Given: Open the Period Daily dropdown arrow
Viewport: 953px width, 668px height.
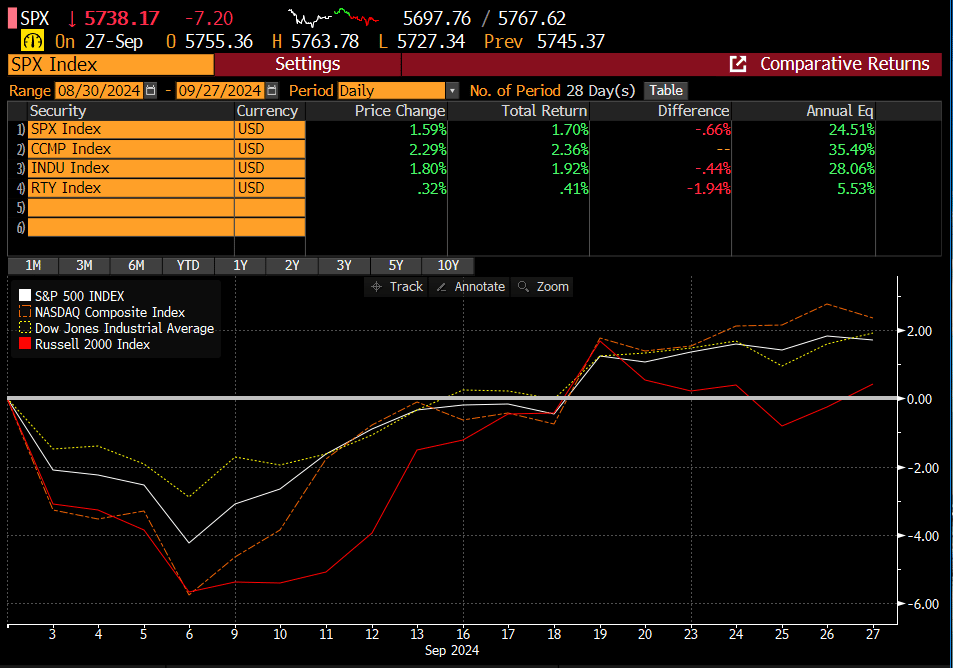Looking at the screenshot, I should 452,91.
